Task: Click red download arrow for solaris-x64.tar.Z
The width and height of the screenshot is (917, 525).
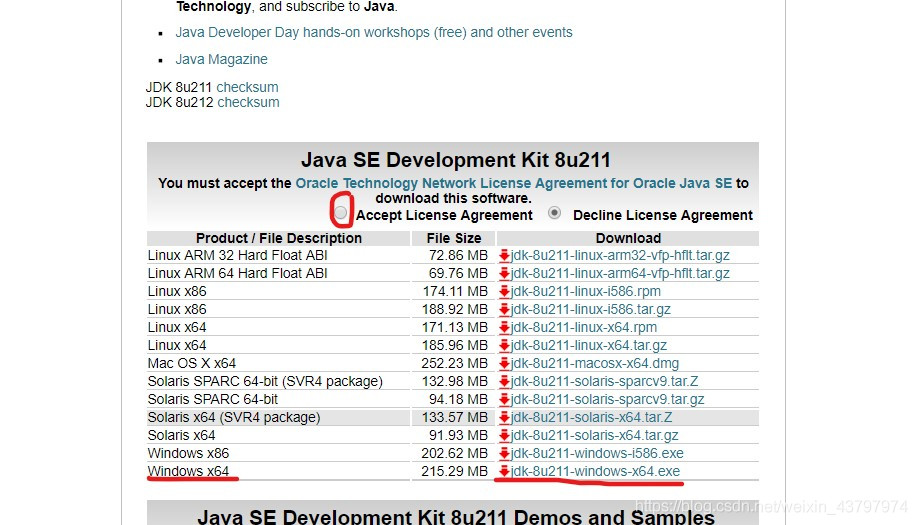Action: [504, 417]
